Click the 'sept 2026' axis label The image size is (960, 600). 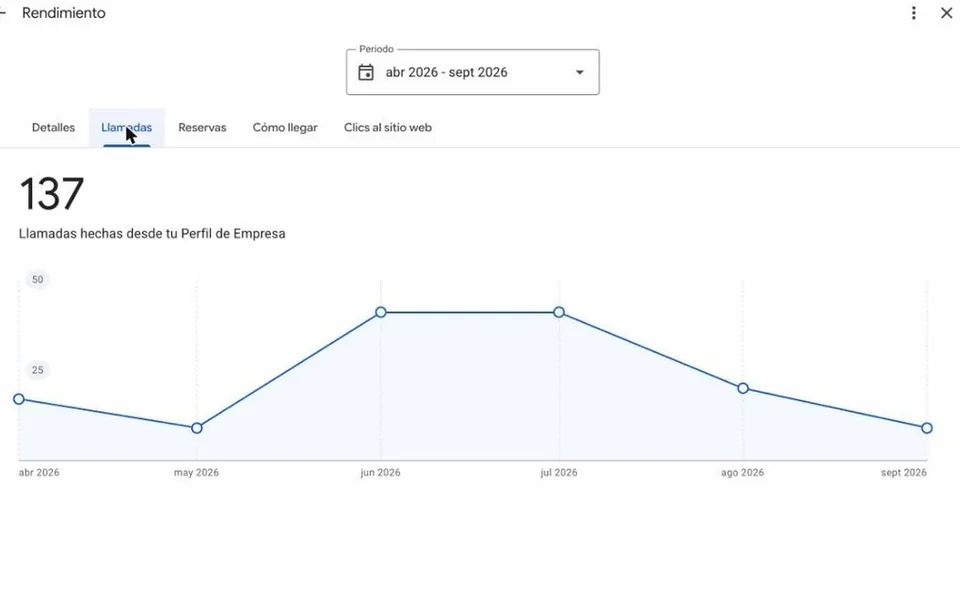(904, 473)
